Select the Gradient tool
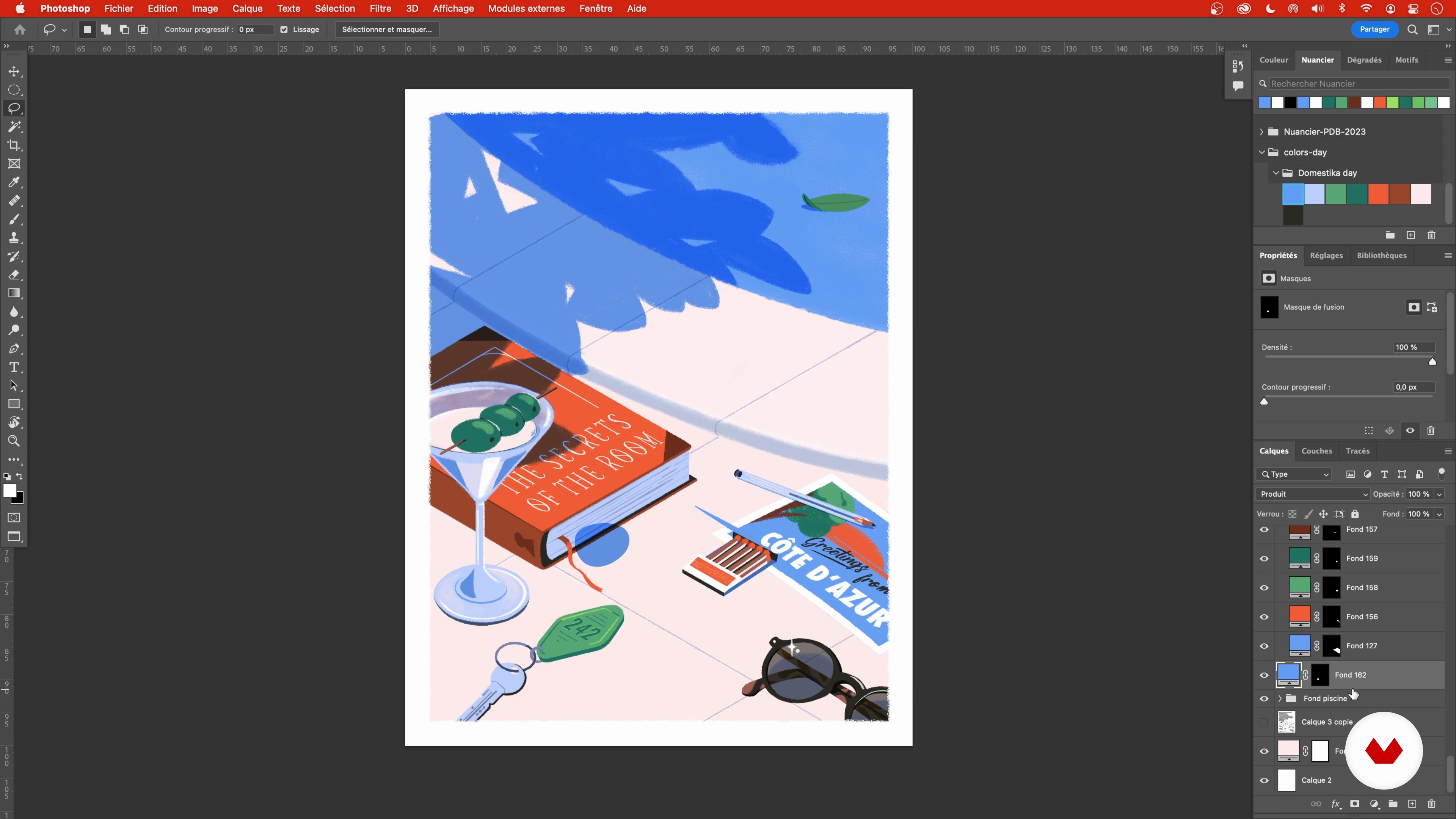This screenshot has height=819, width=1456. pyautogui.click(x=14, y=293)
